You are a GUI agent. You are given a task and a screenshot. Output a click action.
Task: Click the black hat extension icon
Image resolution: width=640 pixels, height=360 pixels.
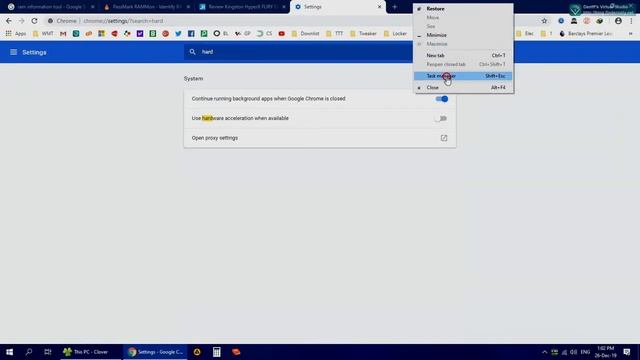[574, 21]
